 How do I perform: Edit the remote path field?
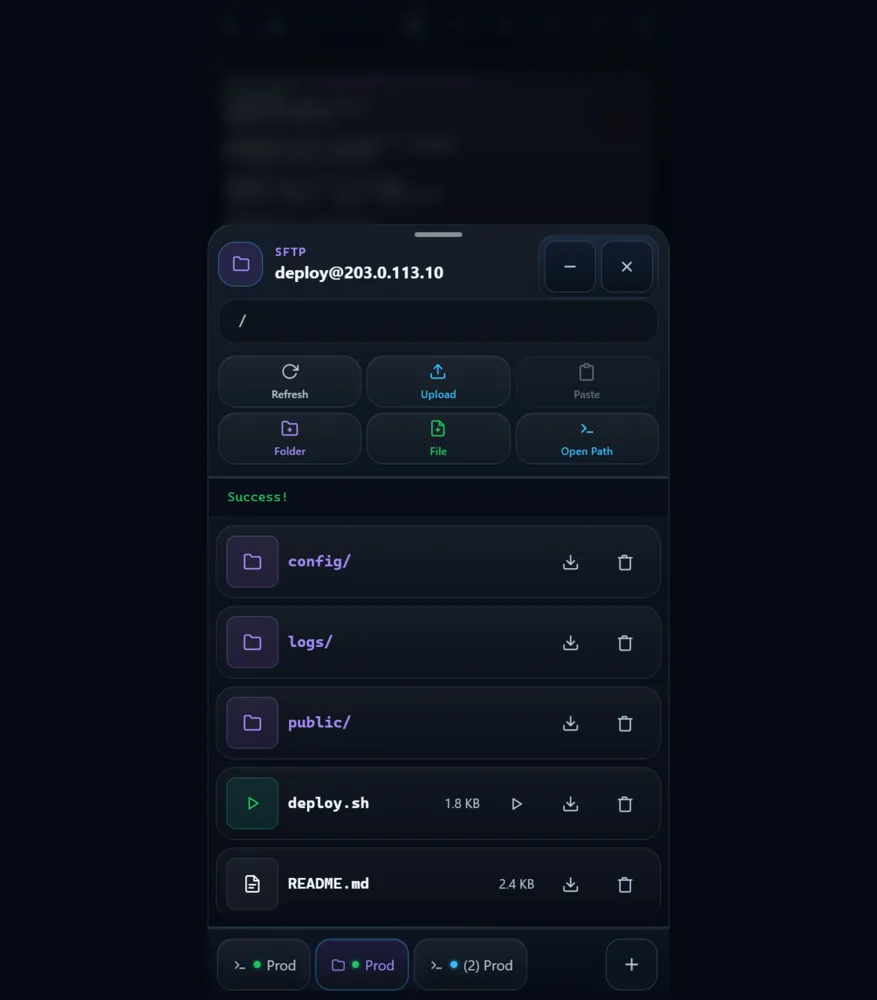click(x=438, y=321)
